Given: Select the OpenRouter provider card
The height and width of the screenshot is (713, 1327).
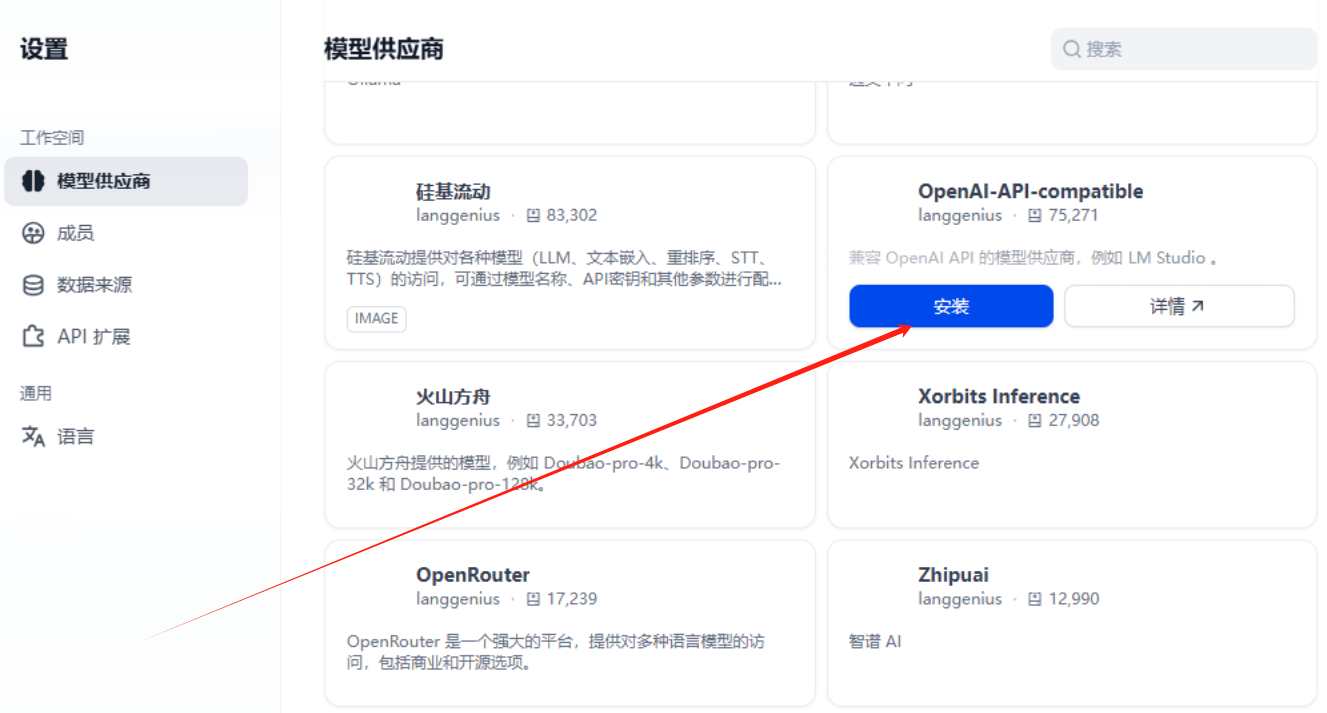Looking at the screenshot, I should 570,623.
